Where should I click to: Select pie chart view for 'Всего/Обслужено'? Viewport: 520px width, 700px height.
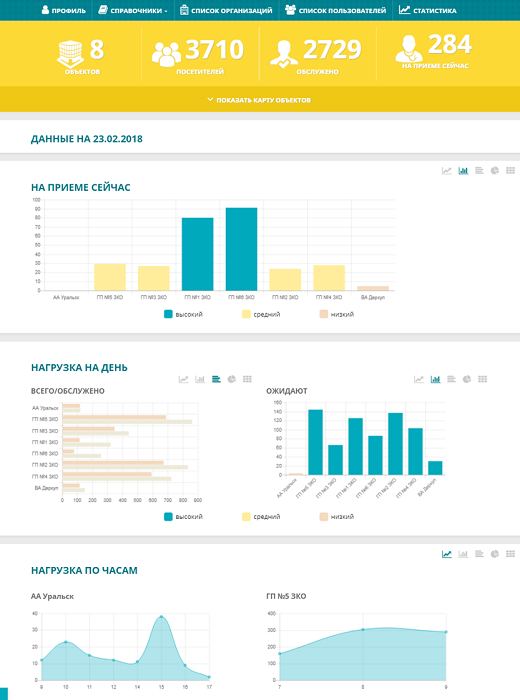[x=232, y=379]
